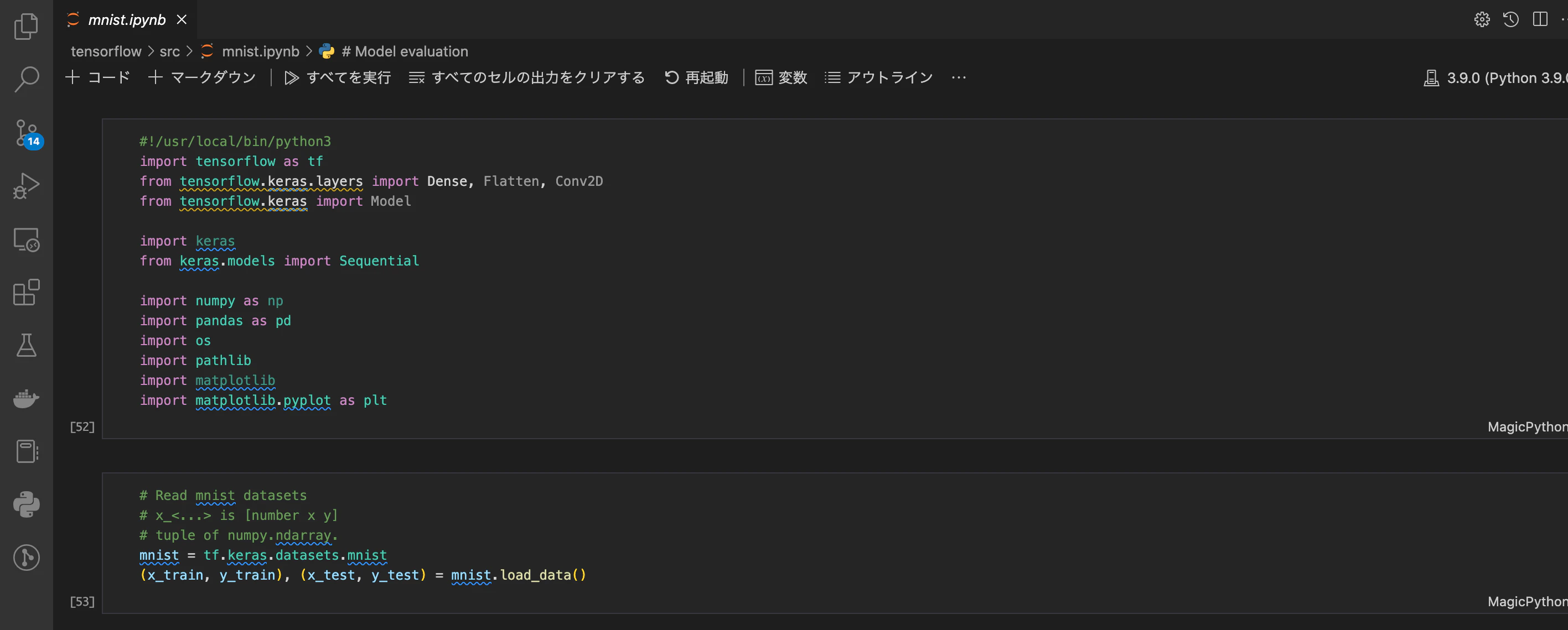Click 'from keras.models import Sequential' line
This screenshot has height=630, width=1568.
pos(280,261)
